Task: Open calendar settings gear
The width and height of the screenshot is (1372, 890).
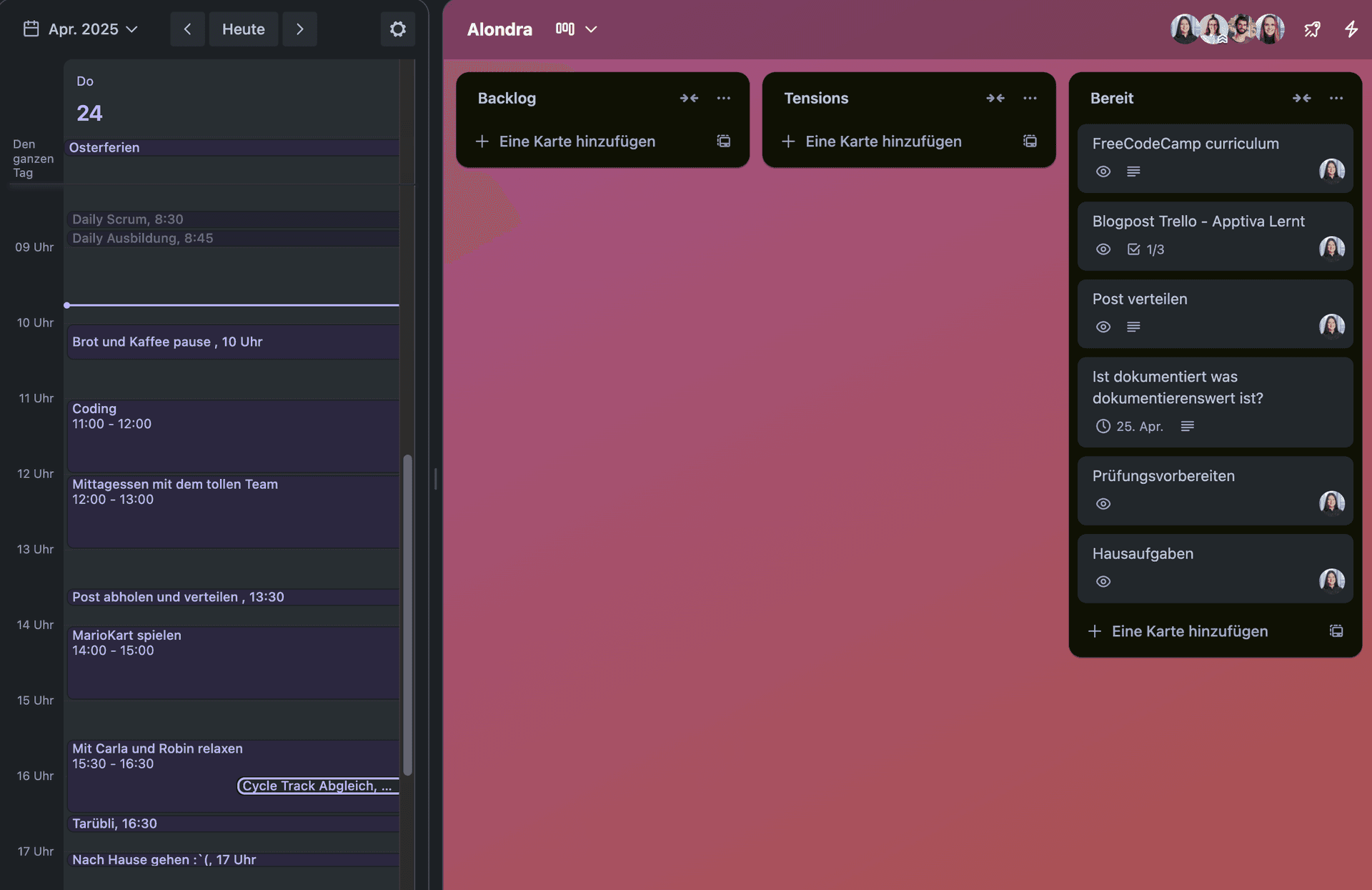Action: click(398, 29)
